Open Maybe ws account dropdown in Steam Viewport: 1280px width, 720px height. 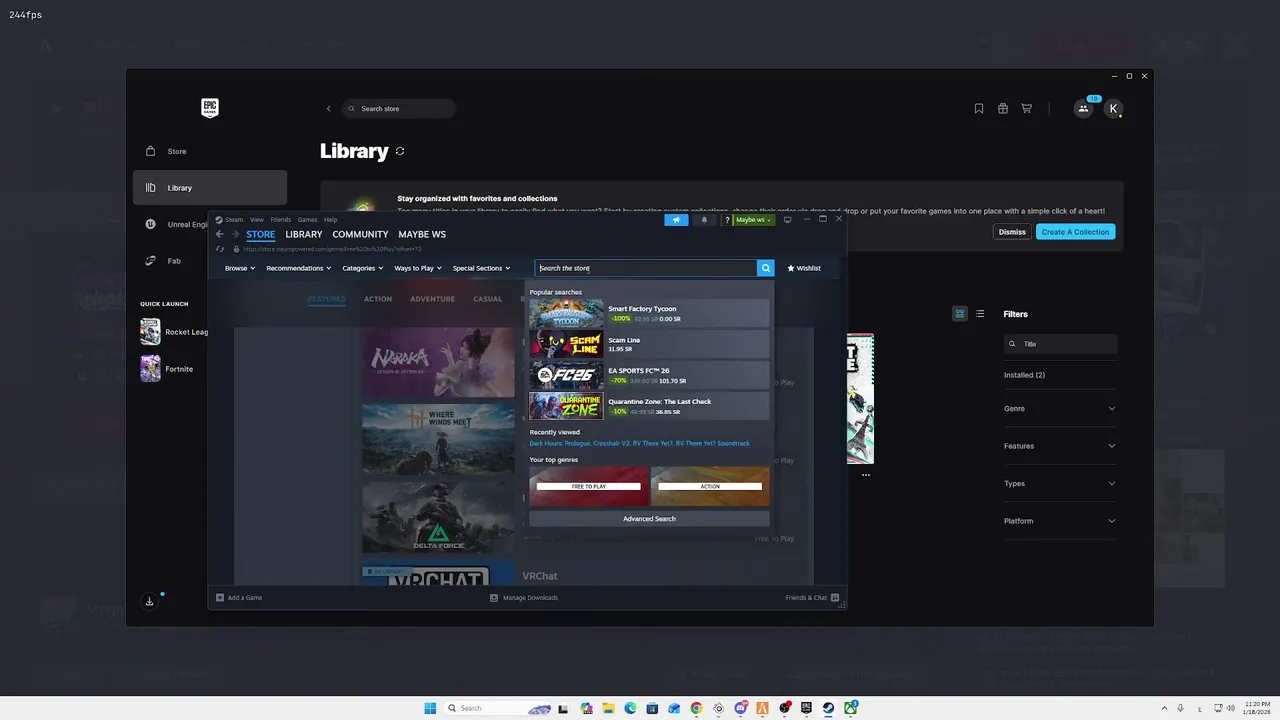(754, 219)
